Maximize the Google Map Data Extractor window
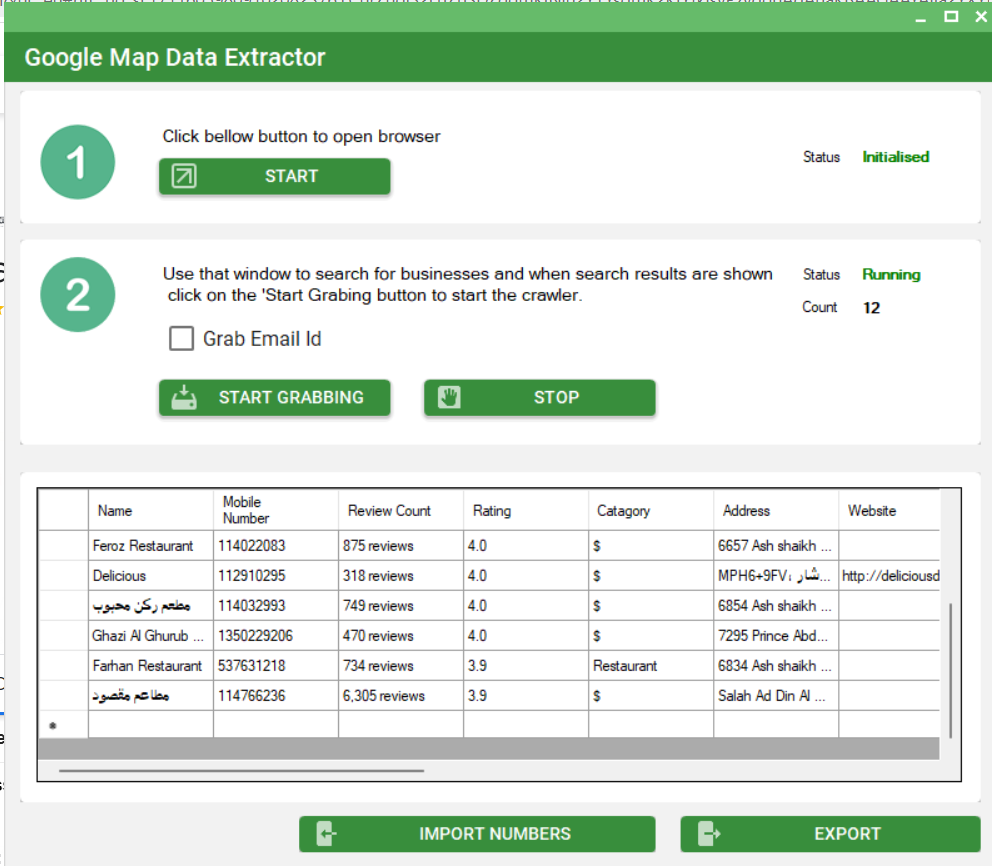Viewport: 992px width, 866px height. [951, 16]
